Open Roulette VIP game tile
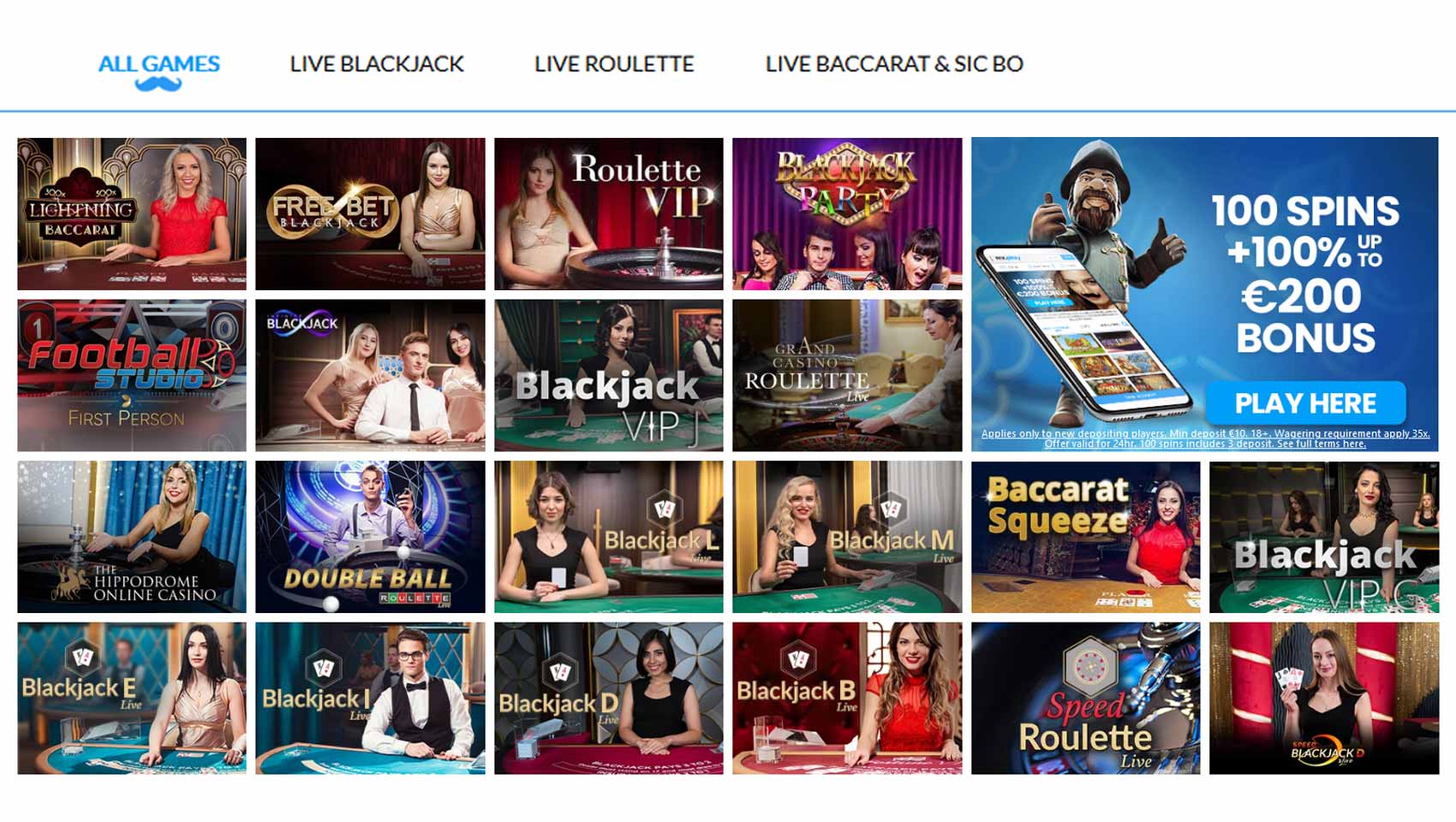This screenshot has width=1456, height=822. click(609, 214)
